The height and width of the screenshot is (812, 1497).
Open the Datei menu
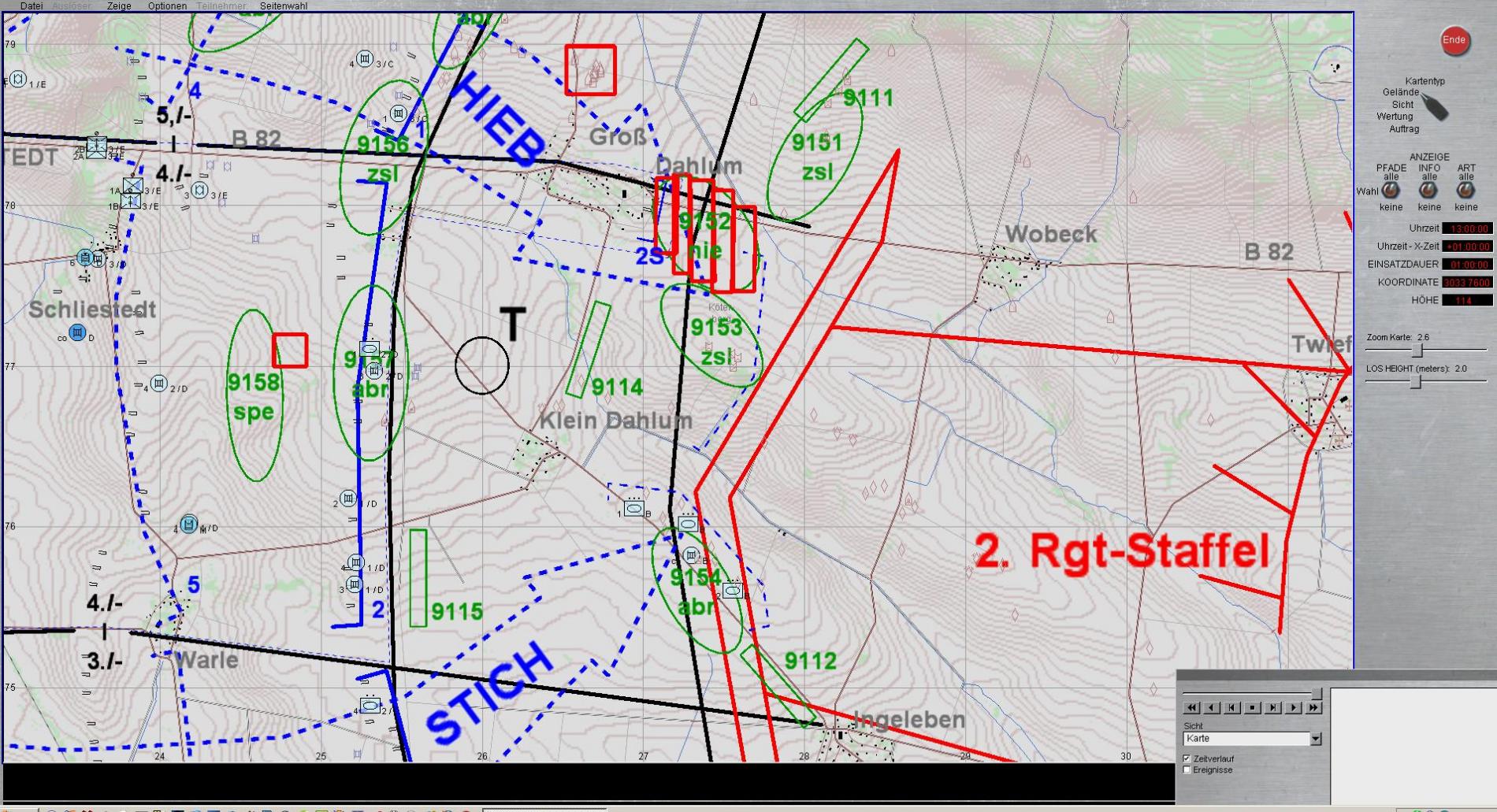(32, 6)
